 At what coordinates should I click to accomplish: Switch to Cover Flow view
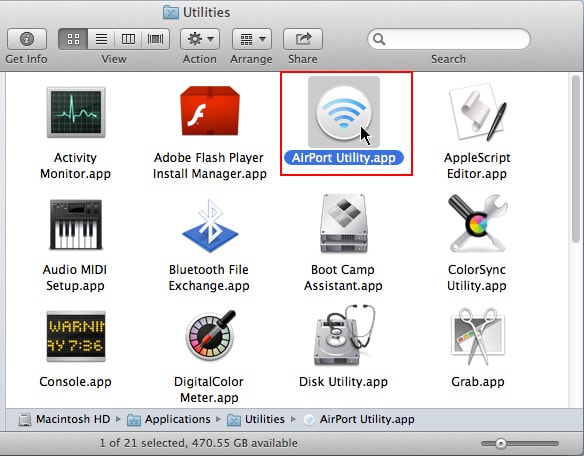tap(155, 39)
